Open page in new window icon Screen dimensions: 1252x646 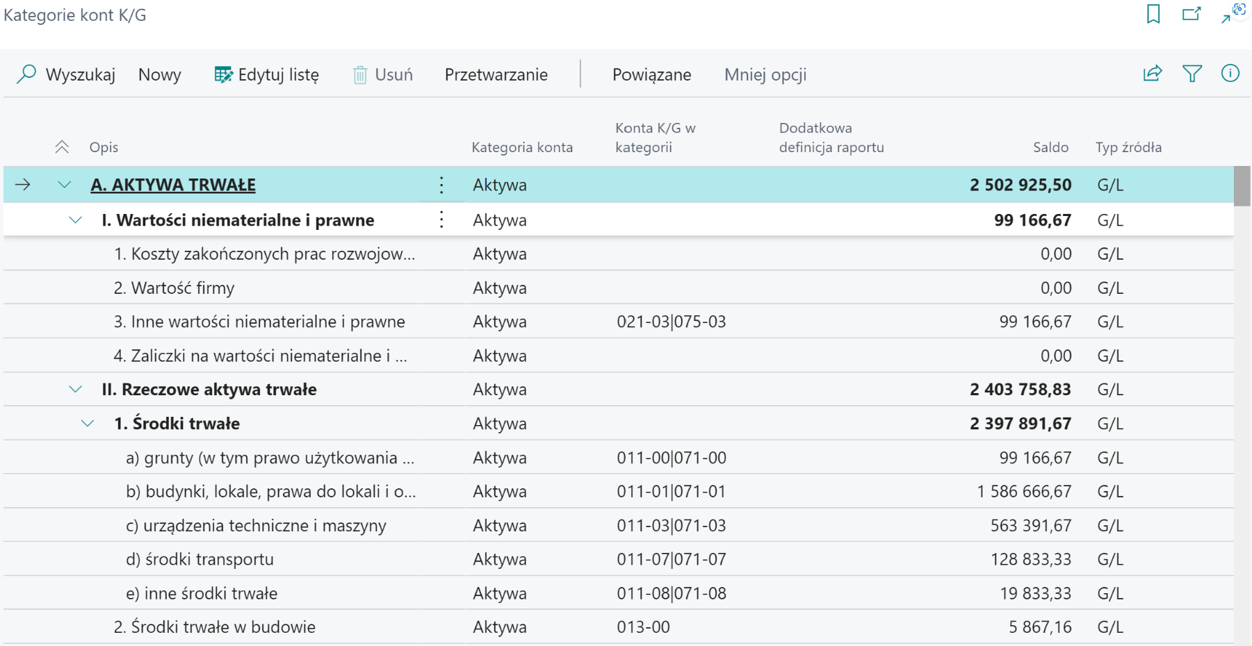point(1191,14)
